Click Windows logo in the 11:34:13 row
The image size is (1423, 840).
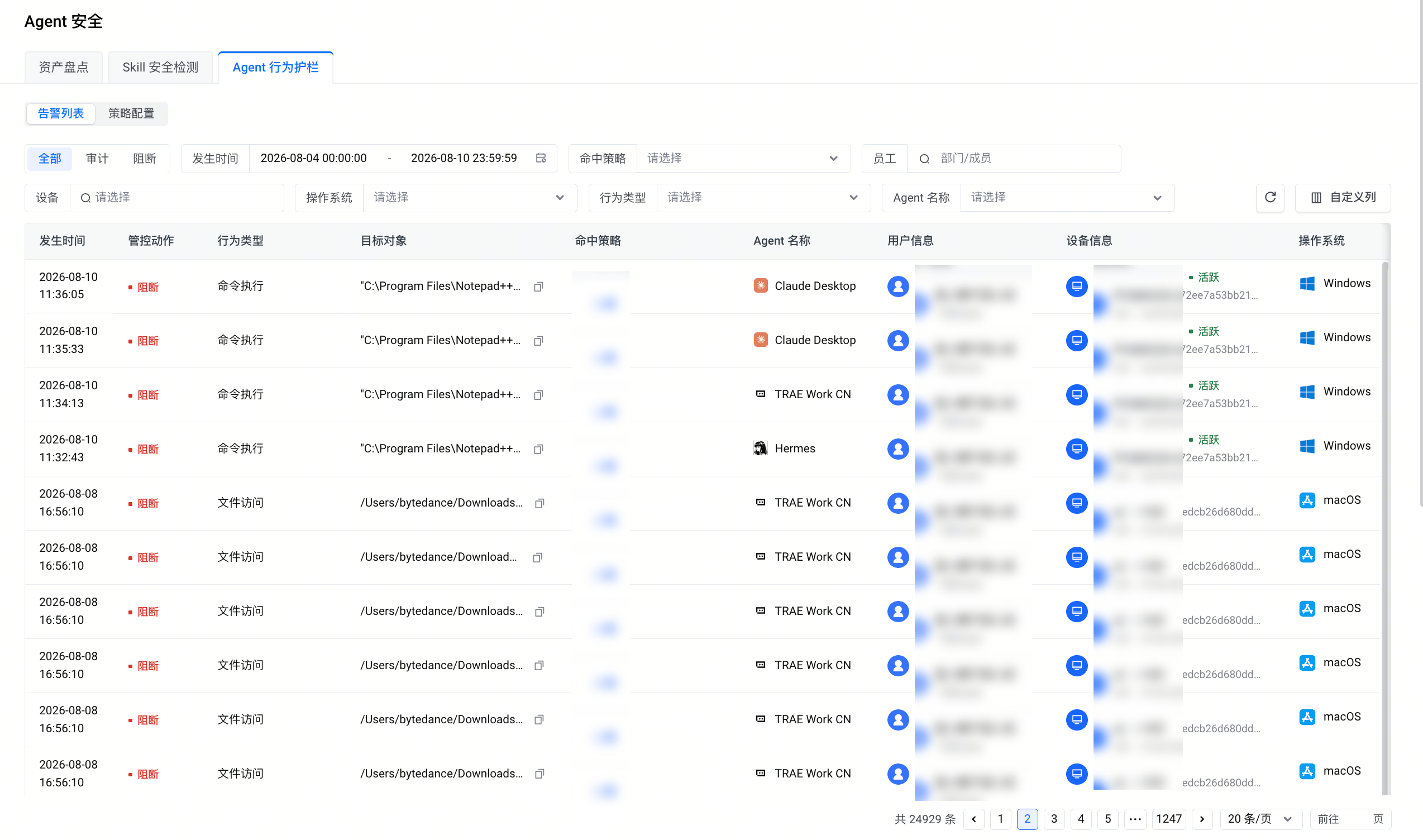pyautogui.click(x=1307, y=392)
